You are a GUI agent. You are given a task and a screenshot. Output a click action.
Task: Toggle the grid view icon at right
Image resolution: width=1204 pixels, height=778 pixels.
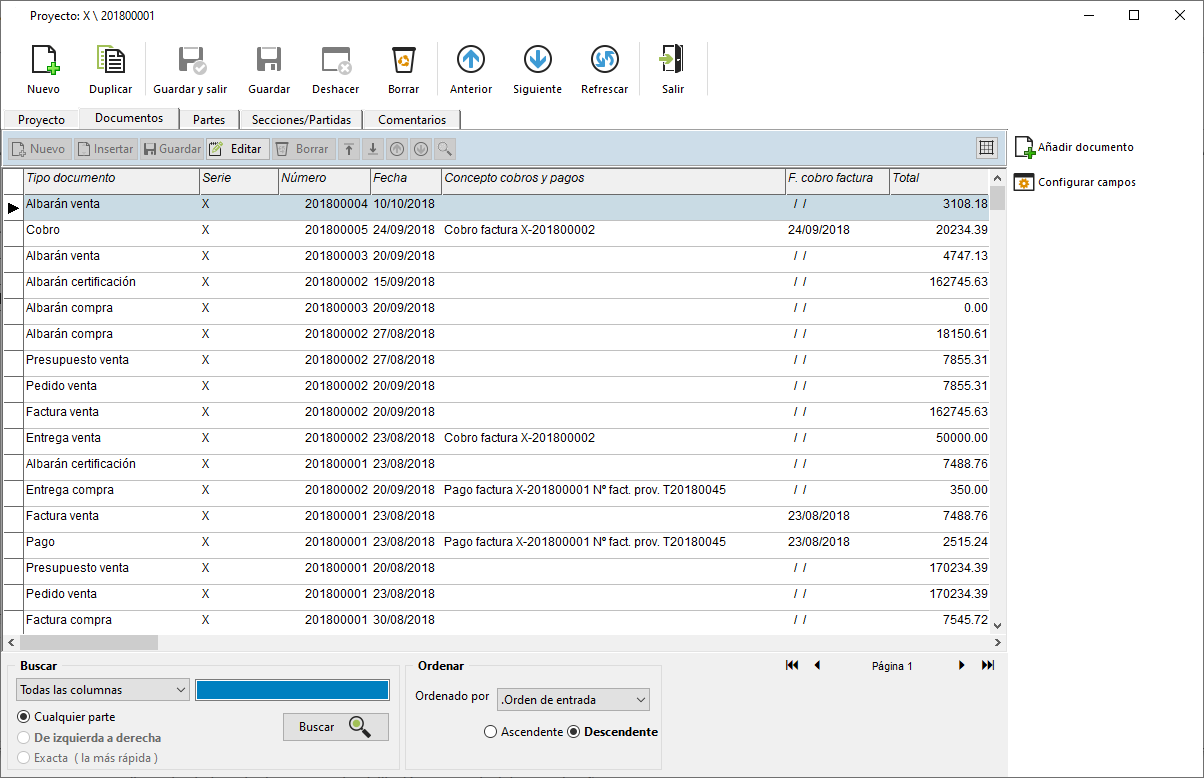[987, 148]
